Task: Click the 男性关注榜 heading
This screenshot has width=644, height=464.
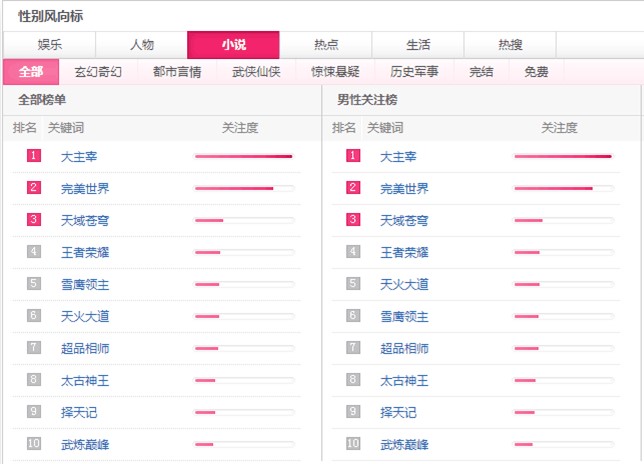Action: pos(367,100)
